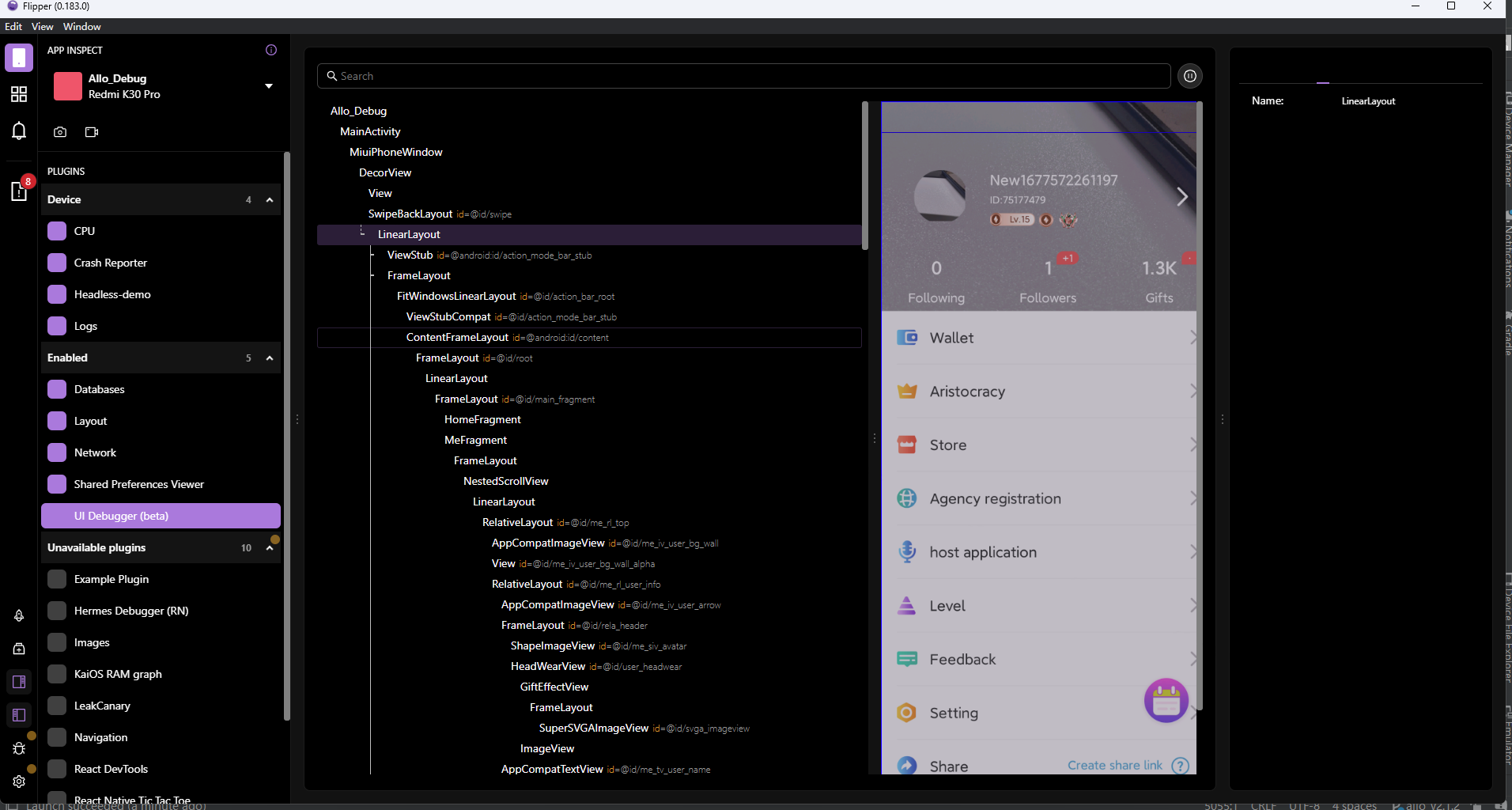1512x810 pixels.
Task: Toggle the left sidebar layout icon
Action: 19,715
